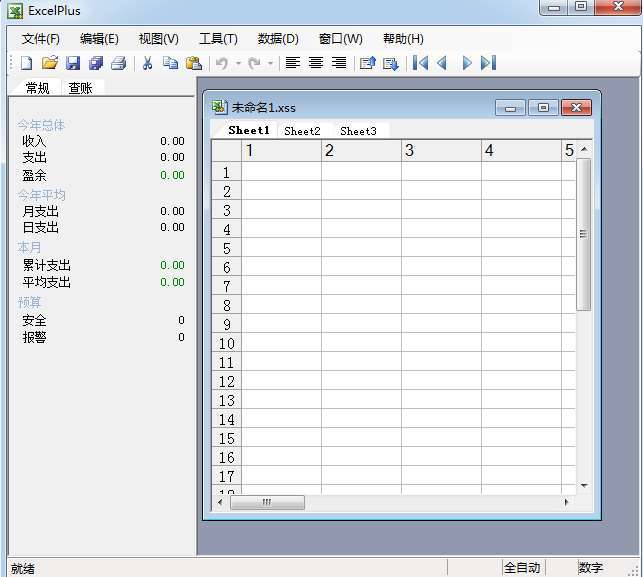Click the Save disk icon
This screenshot has width=643, height=577.
coord(72,63)
